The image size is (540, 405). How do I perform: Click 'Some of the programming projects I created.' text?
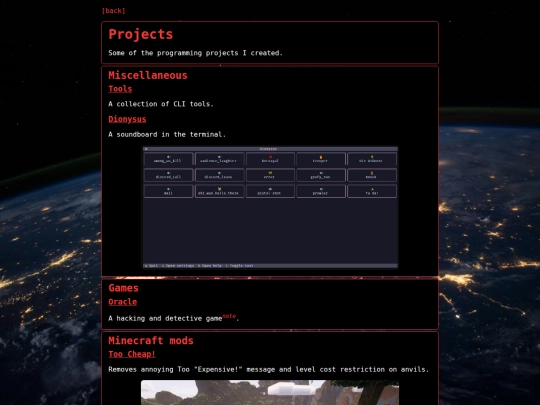tap(195, 53)
